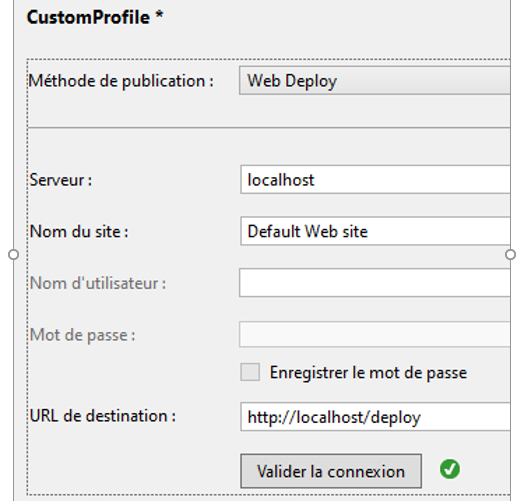Click the 'Enregistrer le mot de passe' label text

pos(368,373)
